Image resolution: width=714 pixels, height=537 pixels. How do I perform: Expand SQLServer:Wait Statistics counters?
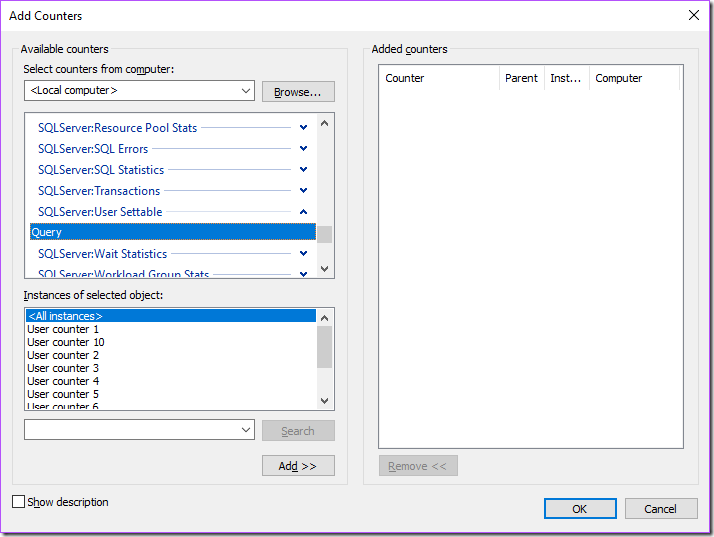(303, 254)
